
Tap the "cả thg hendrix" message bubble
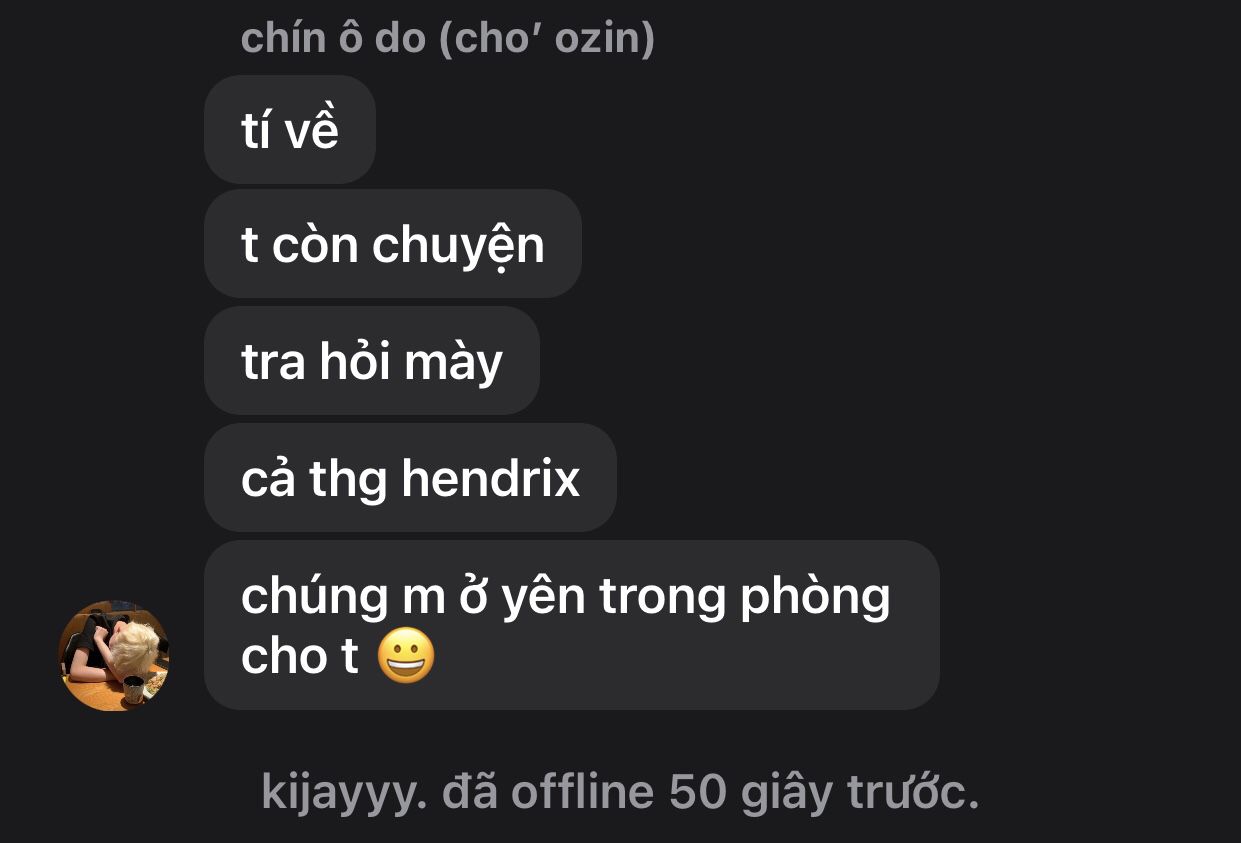[x=410, y=478]
